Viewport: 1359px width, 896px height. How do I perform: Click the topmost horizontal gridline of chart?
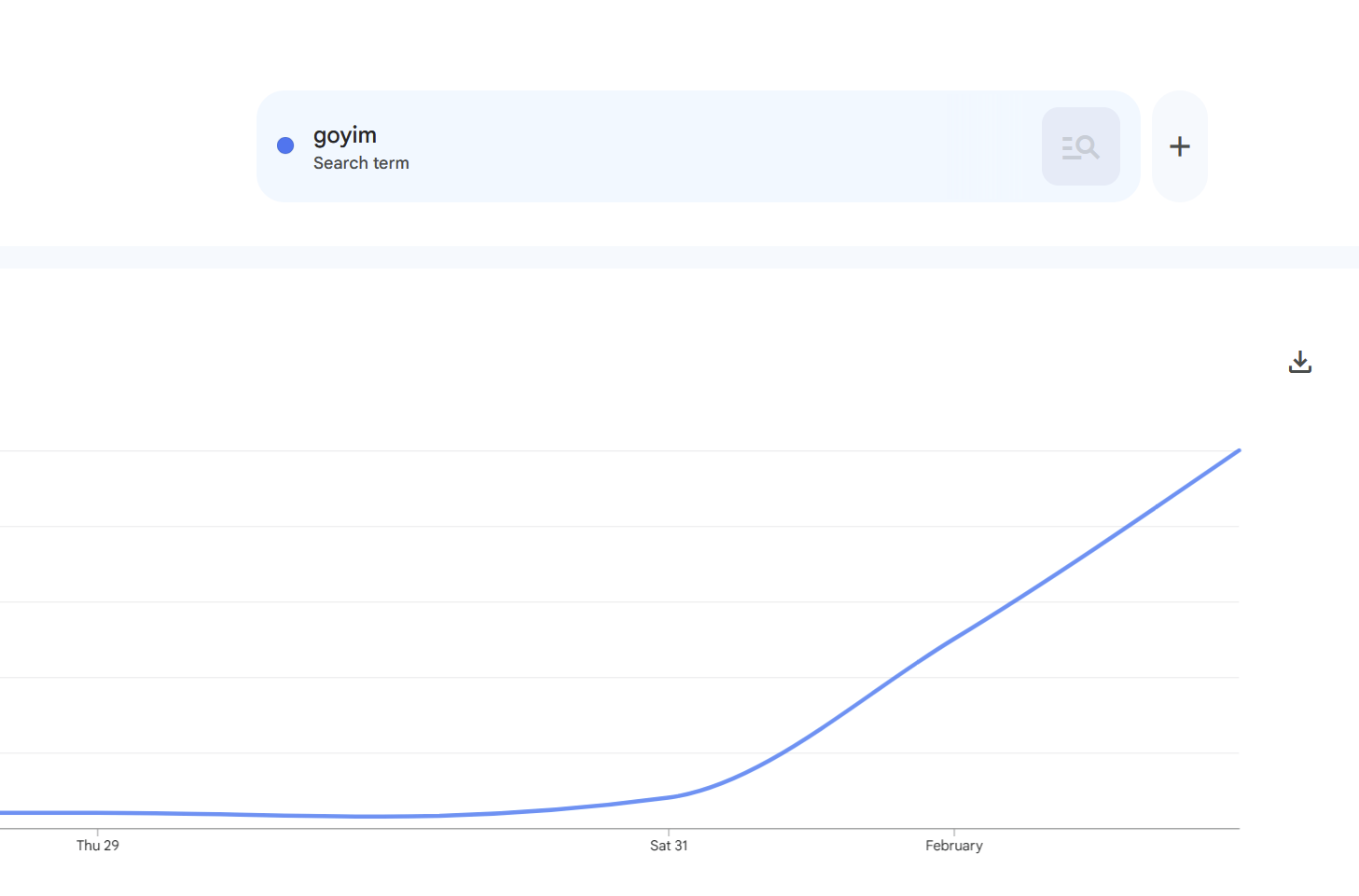click(x=560, y=451)
